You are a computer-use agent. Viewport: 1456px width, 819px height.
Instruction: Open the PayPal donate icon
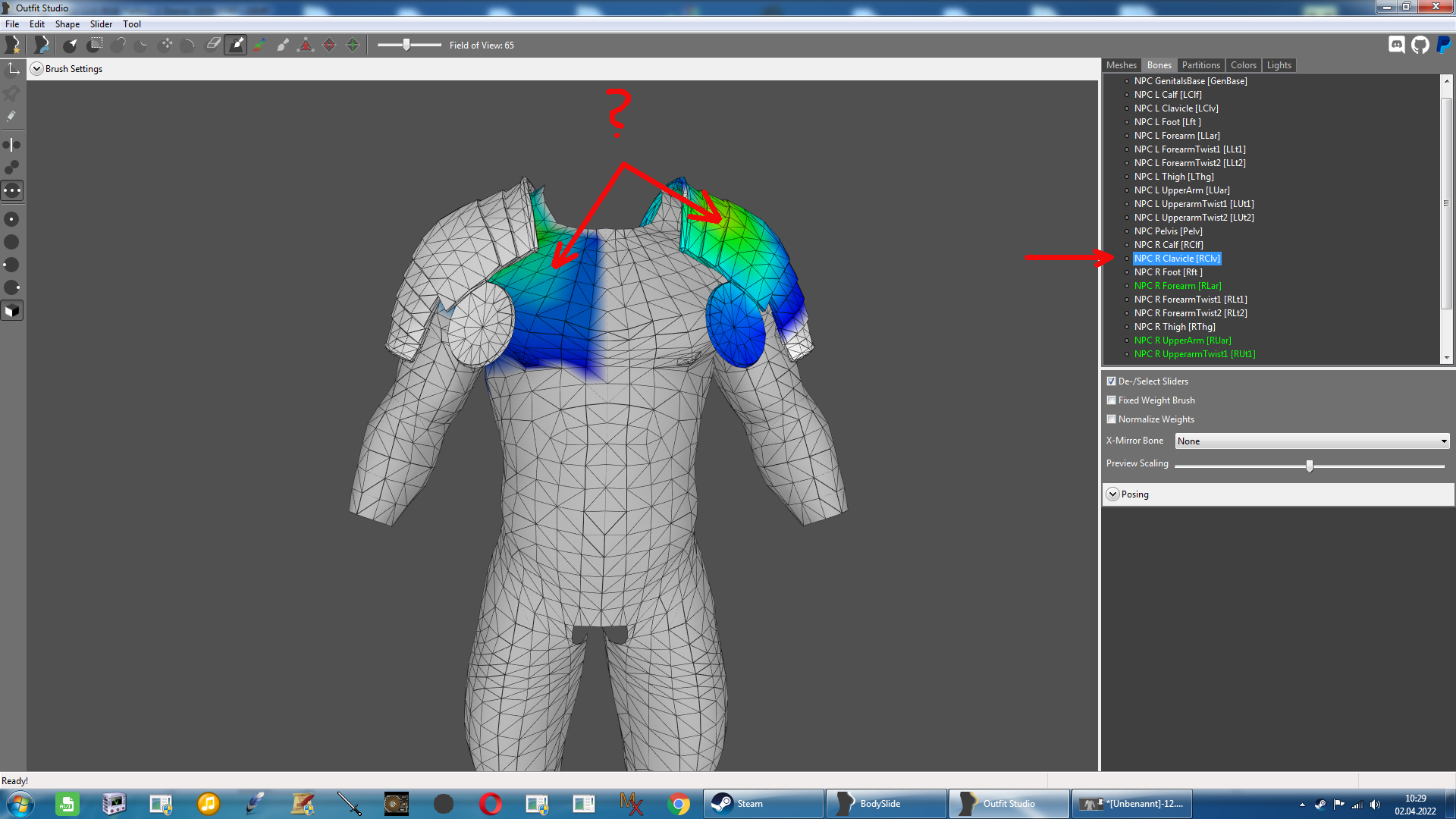coord(1444,45)
